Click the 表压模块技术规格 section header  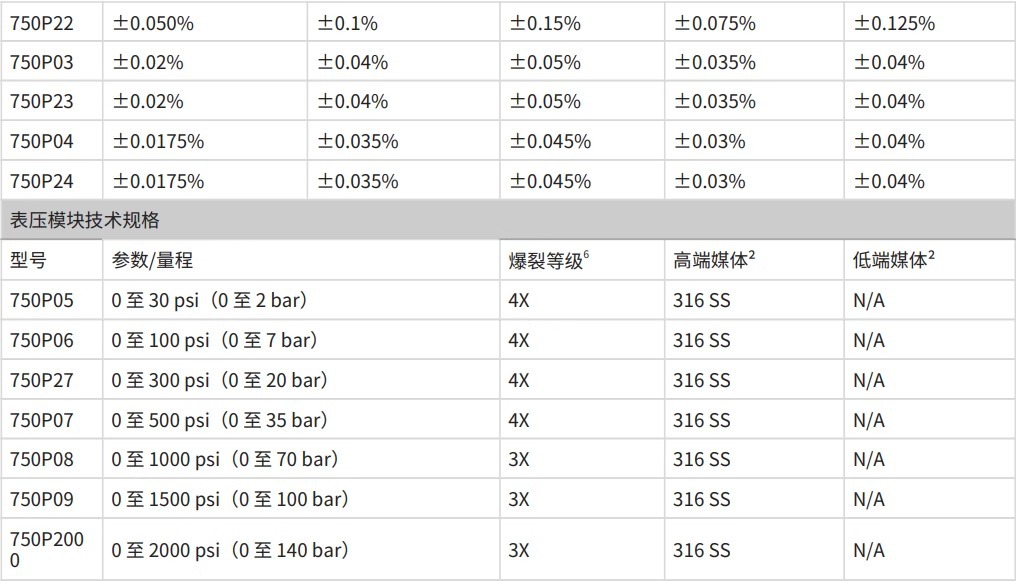coord(85,220)
